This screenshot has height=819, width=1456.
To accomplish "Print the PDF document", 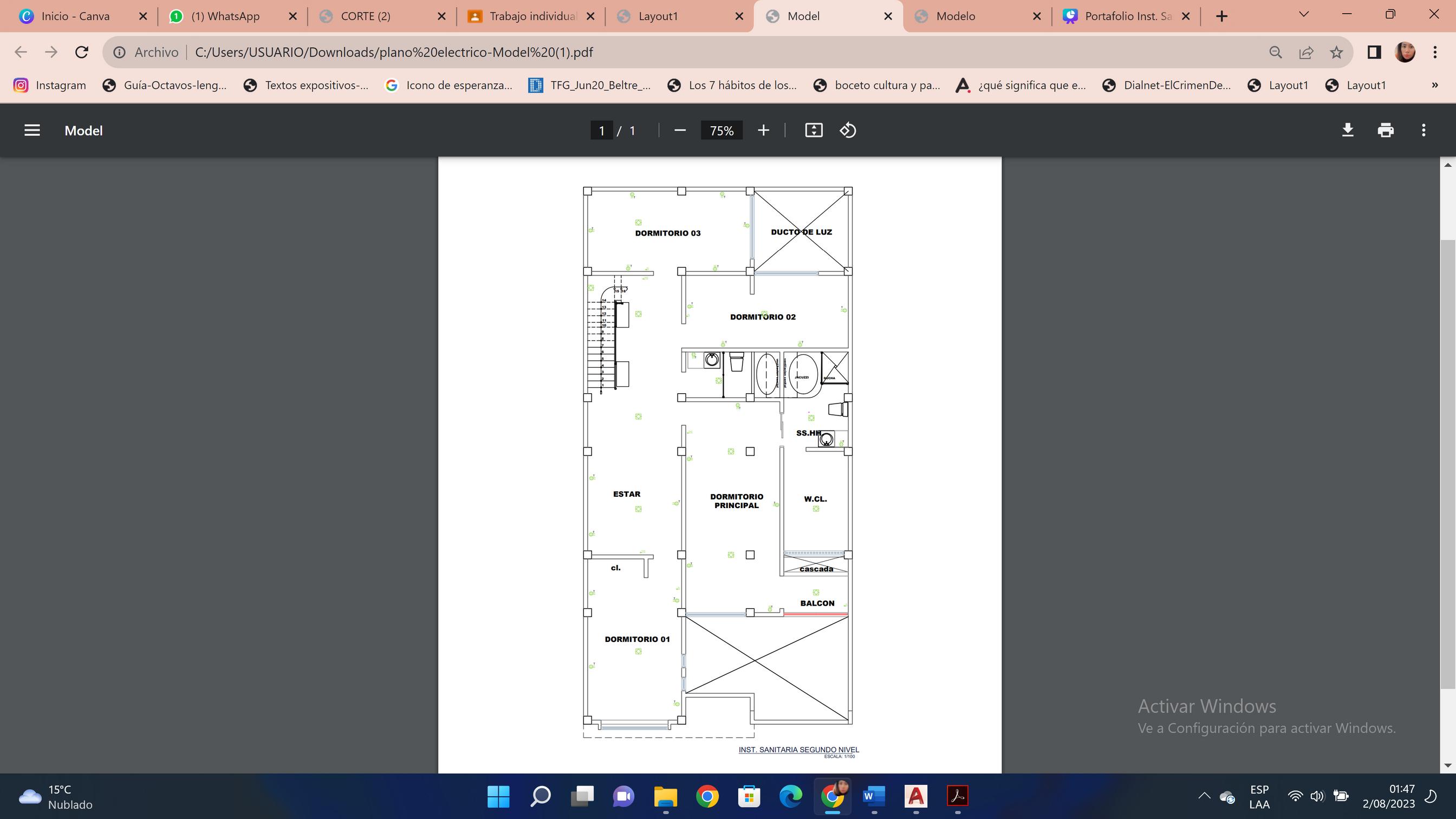I will tap(1386, 131).
